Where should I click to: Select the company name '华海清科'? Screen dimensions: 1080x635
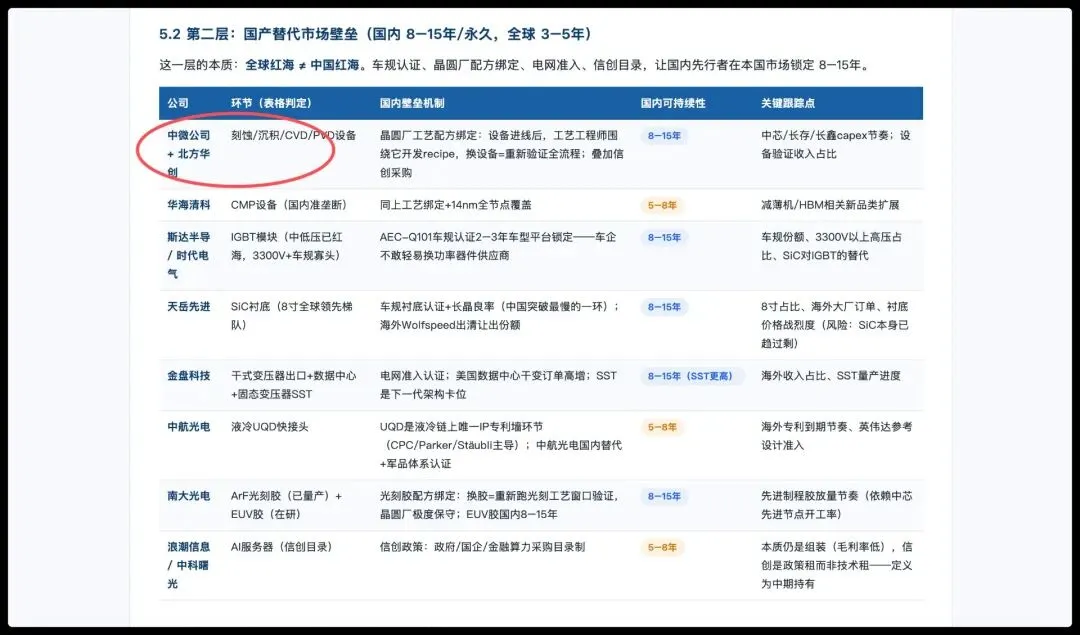point(189,205)
